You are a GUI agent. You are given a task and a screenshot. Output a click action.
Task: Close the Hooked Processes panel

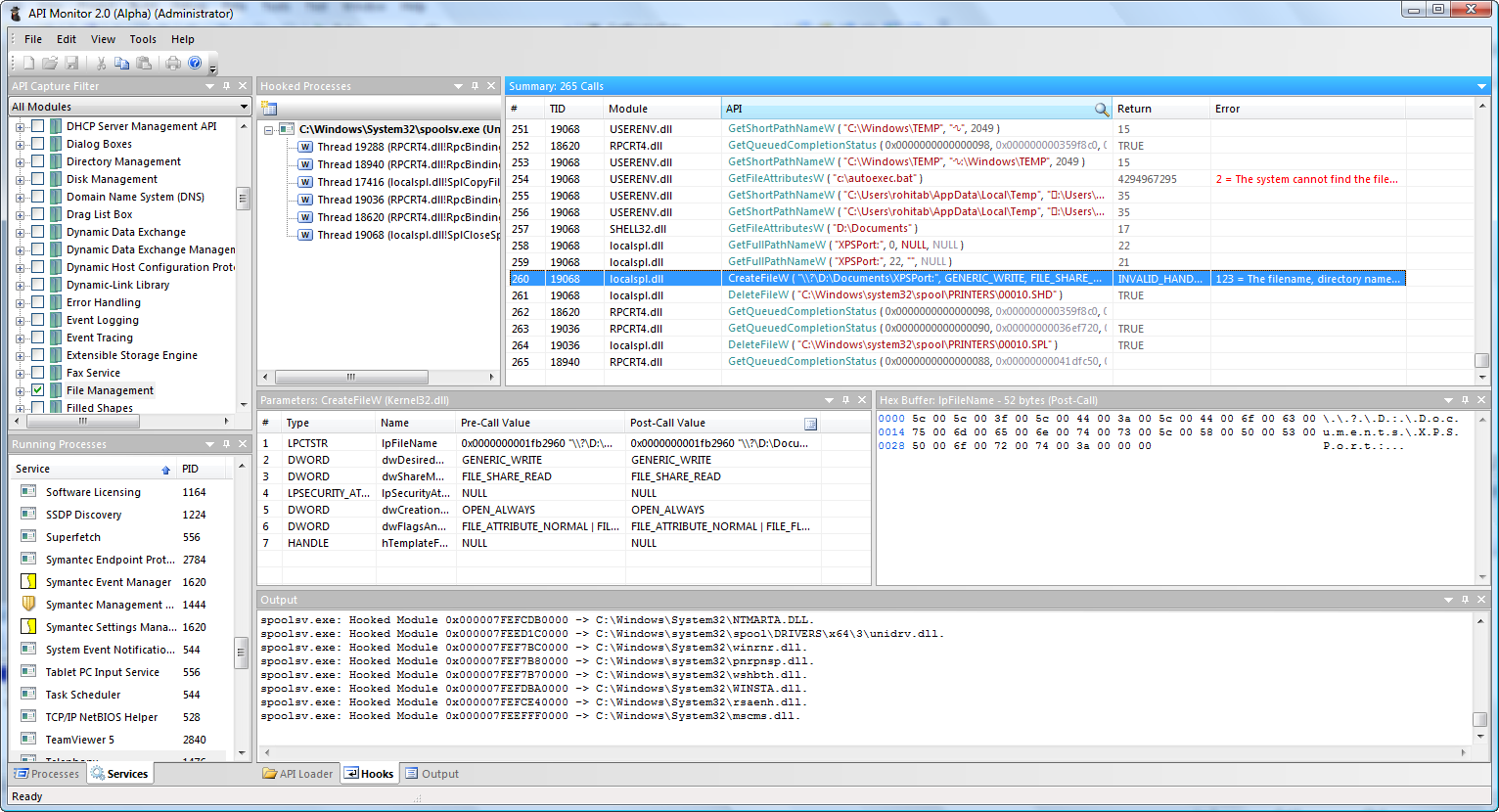click(x=491, y=86)
